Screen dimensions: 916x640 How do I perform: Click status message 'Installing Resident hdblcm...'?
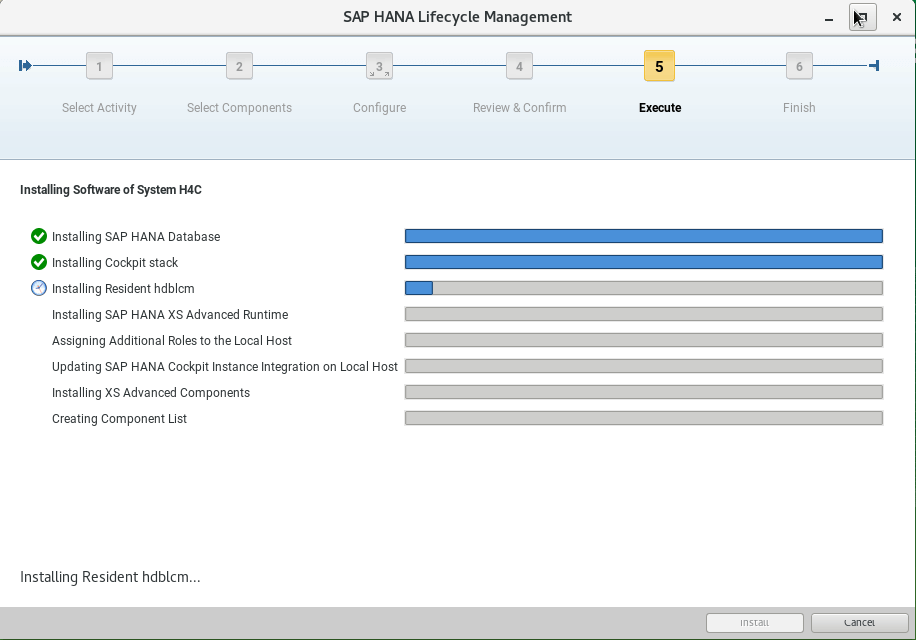(x=110, y=577)
